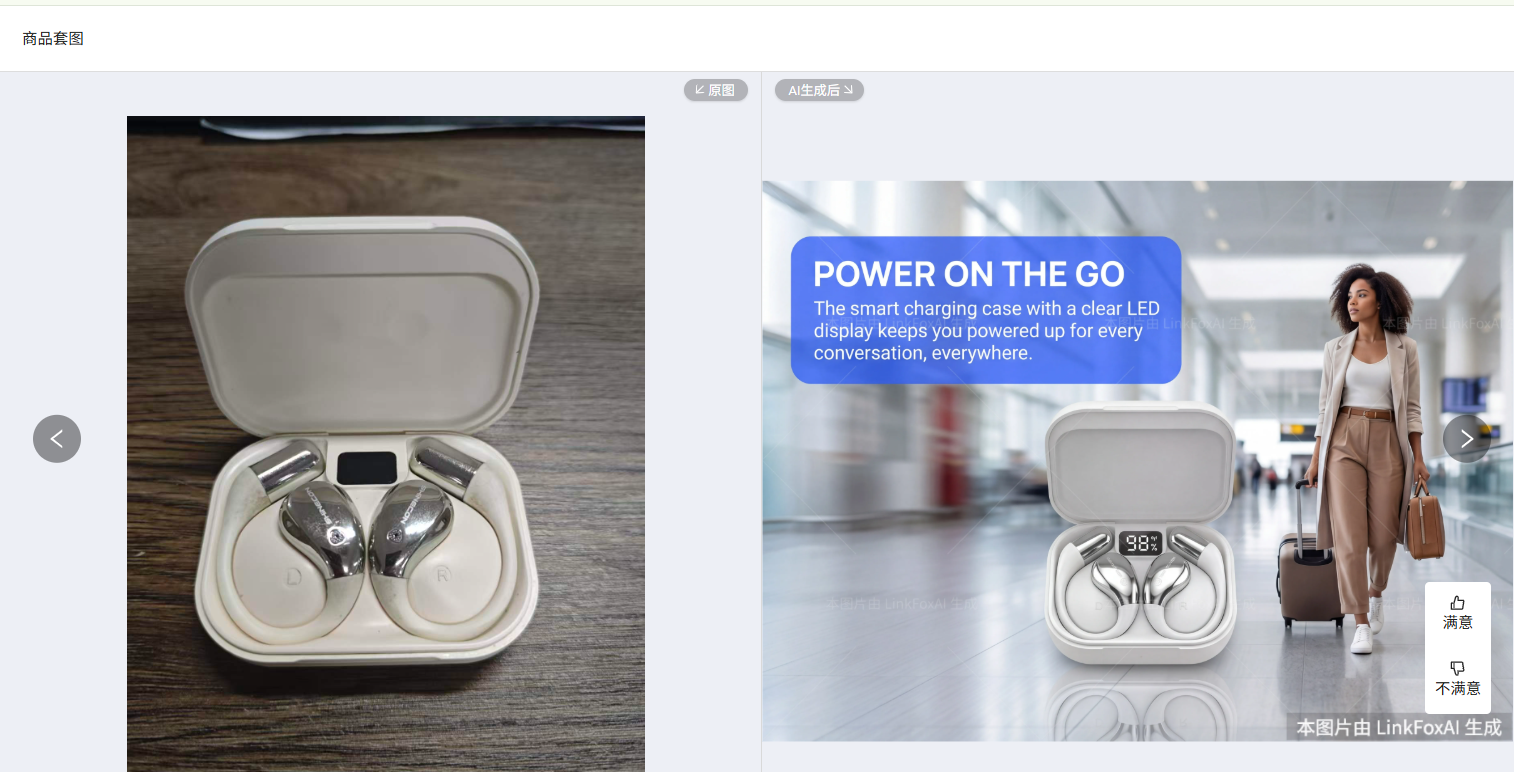Screen dimensions: 1514x772
Task: Go to the previous image with left arrow
Action: 57,439
